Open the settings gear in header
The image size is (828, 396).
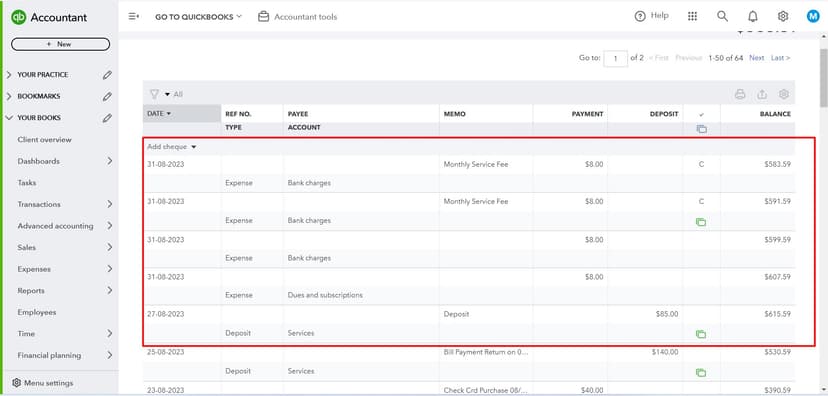point(783,16)
